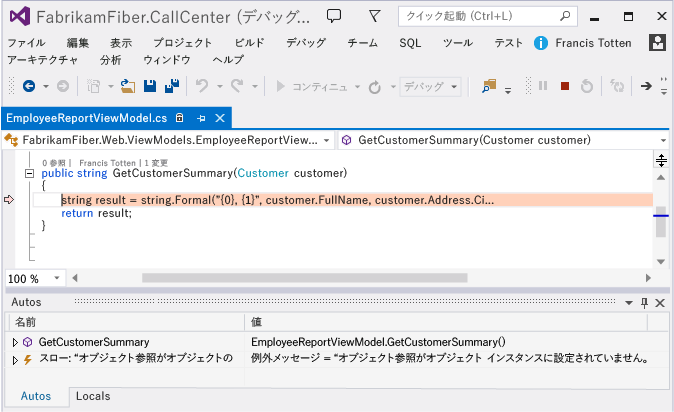Click the Save All icon

pos(172,86)
